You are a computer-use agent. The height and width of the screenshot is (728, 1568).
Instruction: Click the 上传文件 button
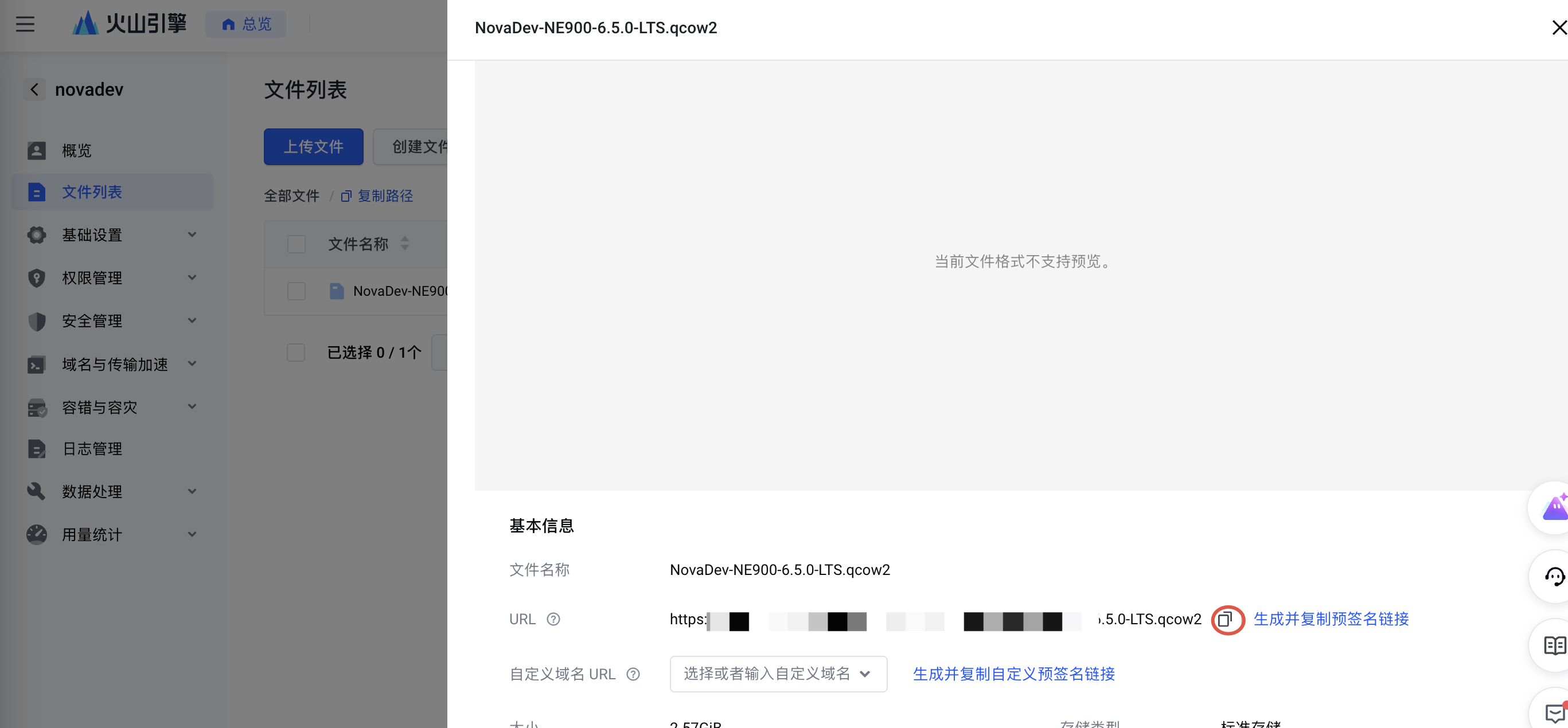[x=314, y=147]
